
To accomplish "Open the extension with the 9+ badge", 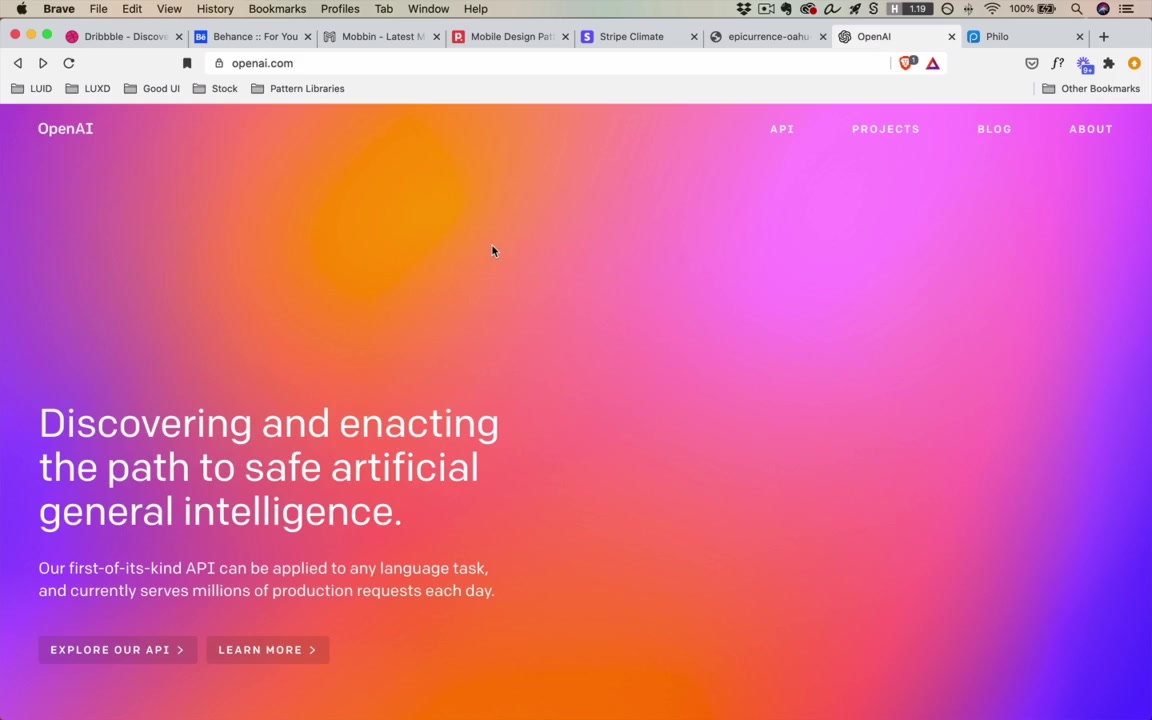I will (1084, 65).
